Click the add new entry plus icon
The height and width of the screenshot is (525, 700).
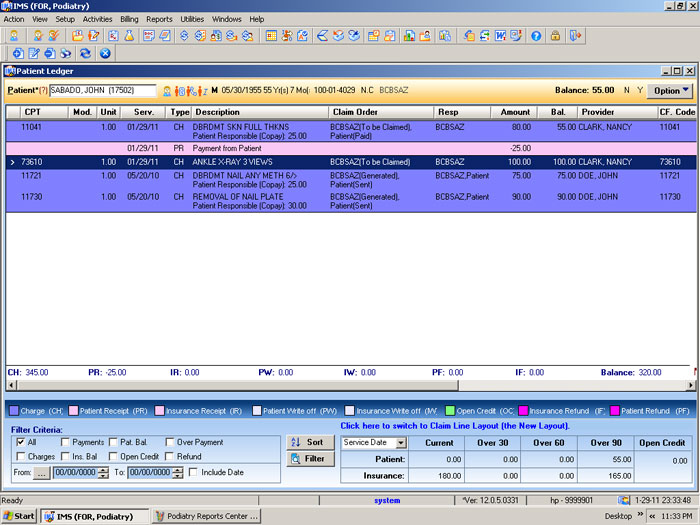click(x=18, y=54)
